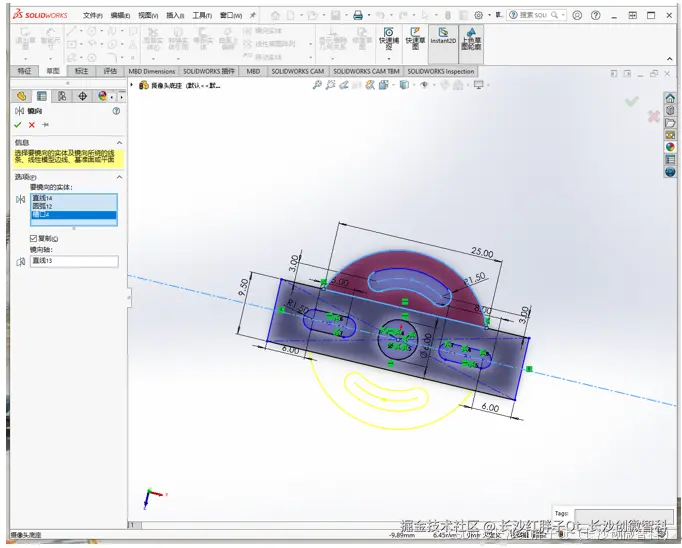Open the Help question mark icon
Screen dimensions: 682x548
pyautogui.click(x=595, y=15)
